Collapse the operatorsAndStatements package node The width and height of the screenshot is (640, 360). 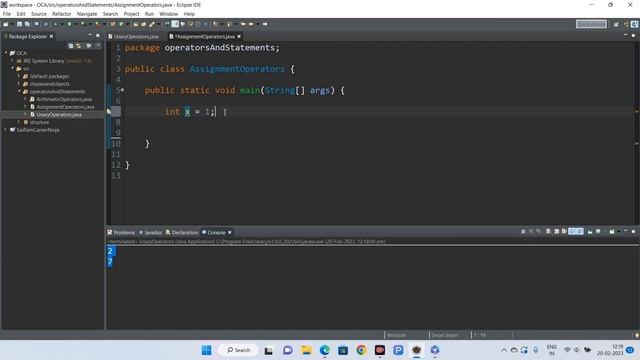pos(19,91)
